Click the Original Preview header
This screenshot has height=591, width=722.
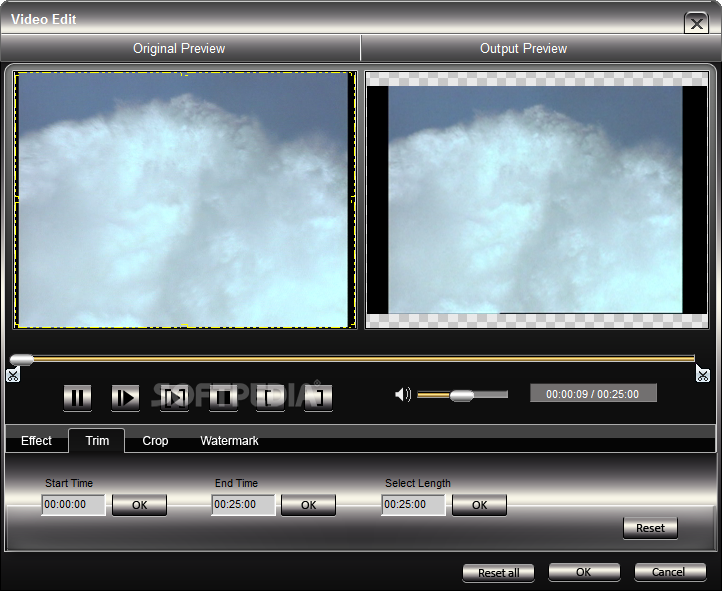180,48
